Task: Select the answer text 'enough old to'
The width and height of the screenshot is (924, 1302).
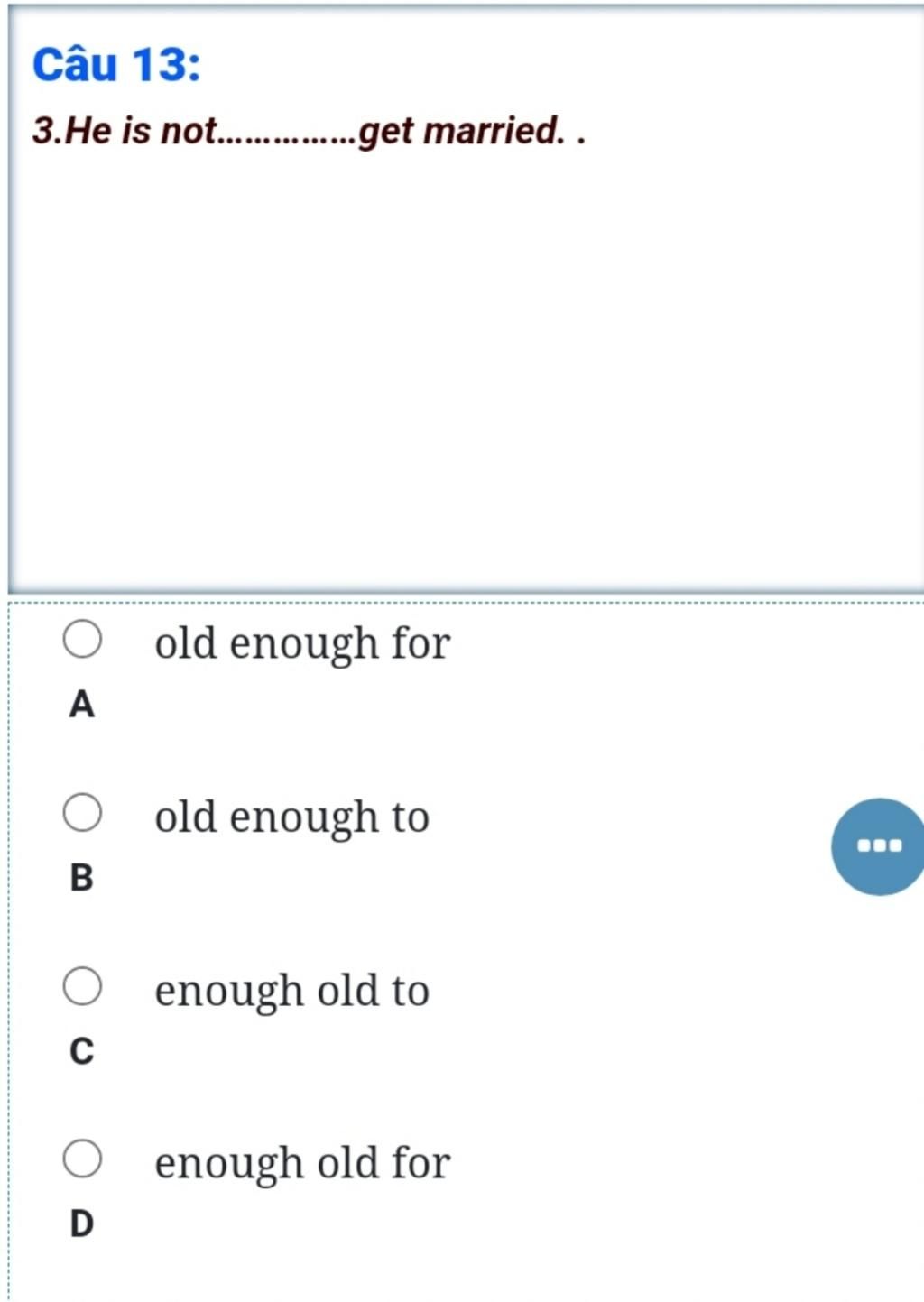Action: point(291,991)
